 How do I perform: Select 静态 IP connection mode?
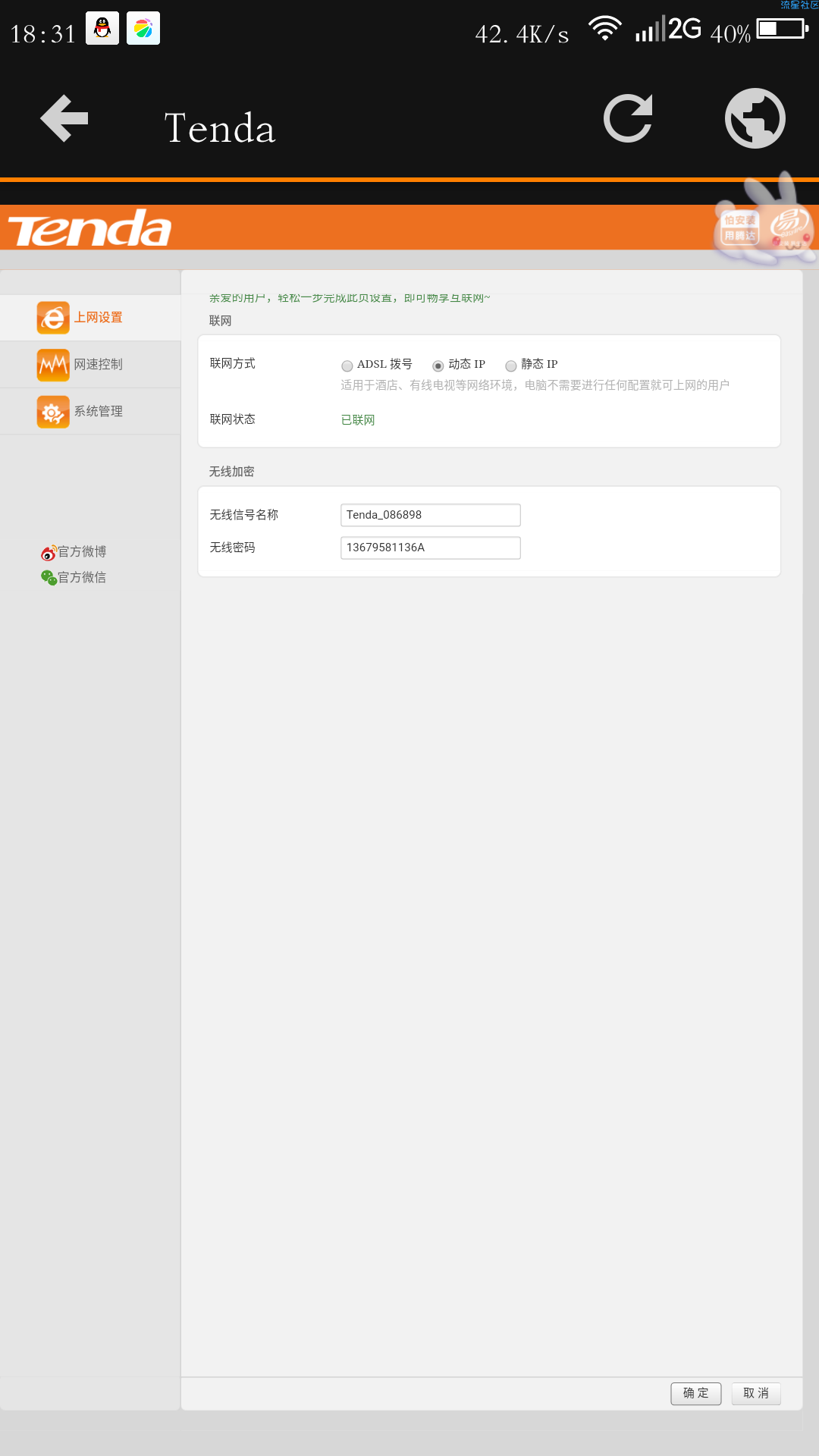(x=511, y=366)
